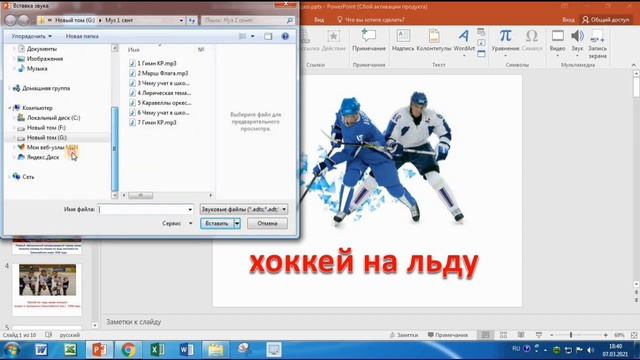Switch to Normal view in status bar
Viewport: 640px width, 360px height.
coord(486,335)
